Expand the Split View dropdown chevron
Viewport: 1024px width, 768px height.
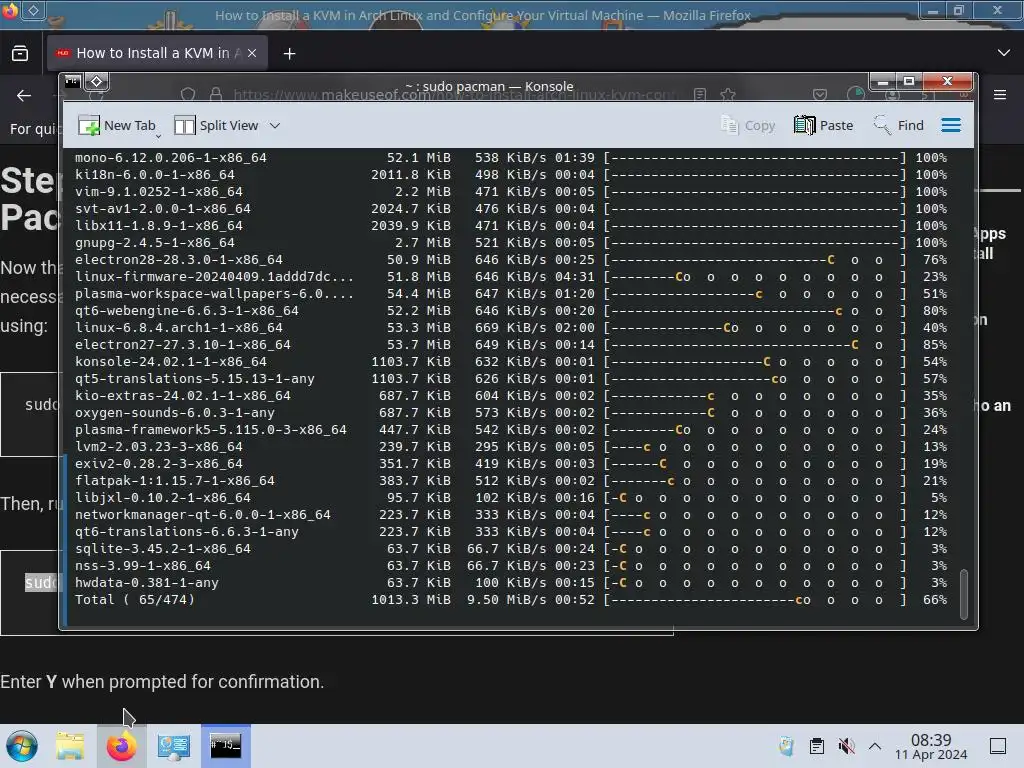[x=275, y=125]
